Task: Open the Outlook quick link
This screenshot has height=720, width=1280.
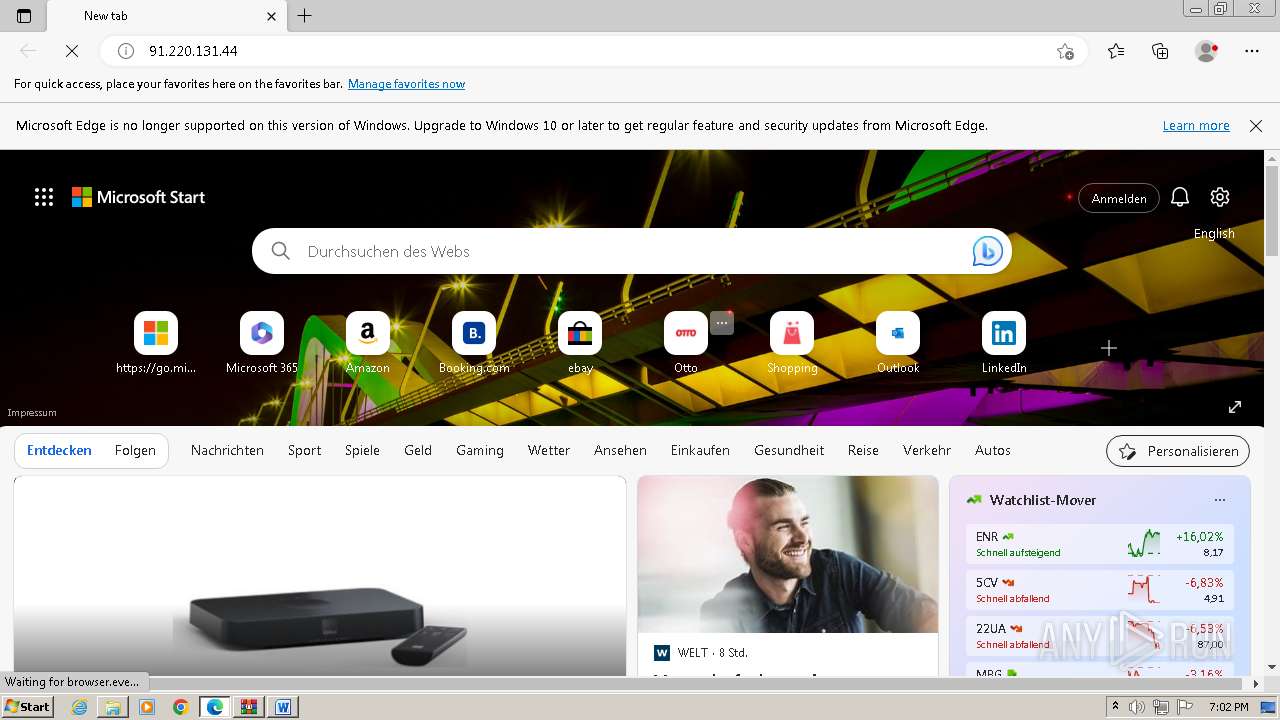Action: 898,343
